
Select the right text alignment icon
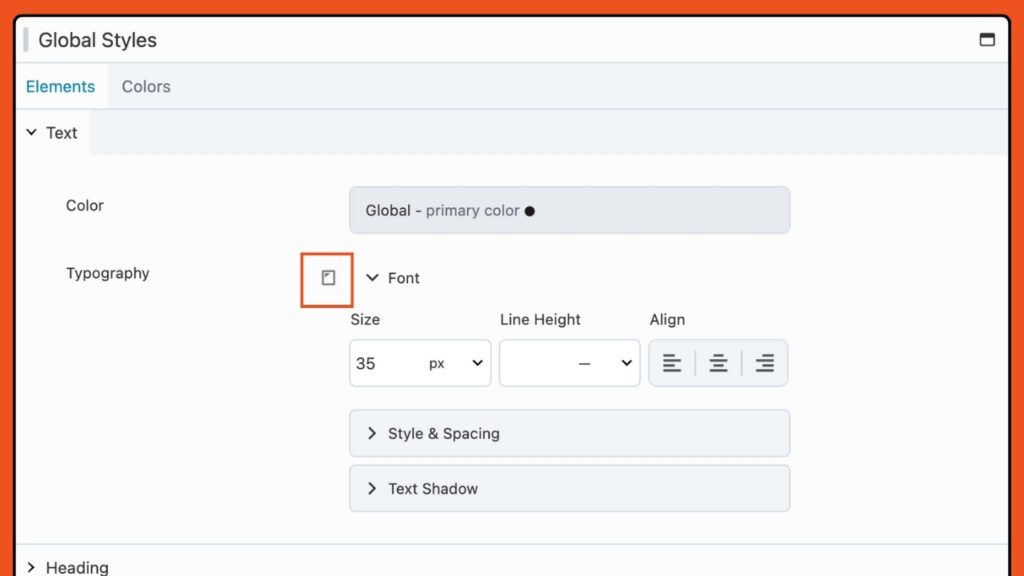765,363
